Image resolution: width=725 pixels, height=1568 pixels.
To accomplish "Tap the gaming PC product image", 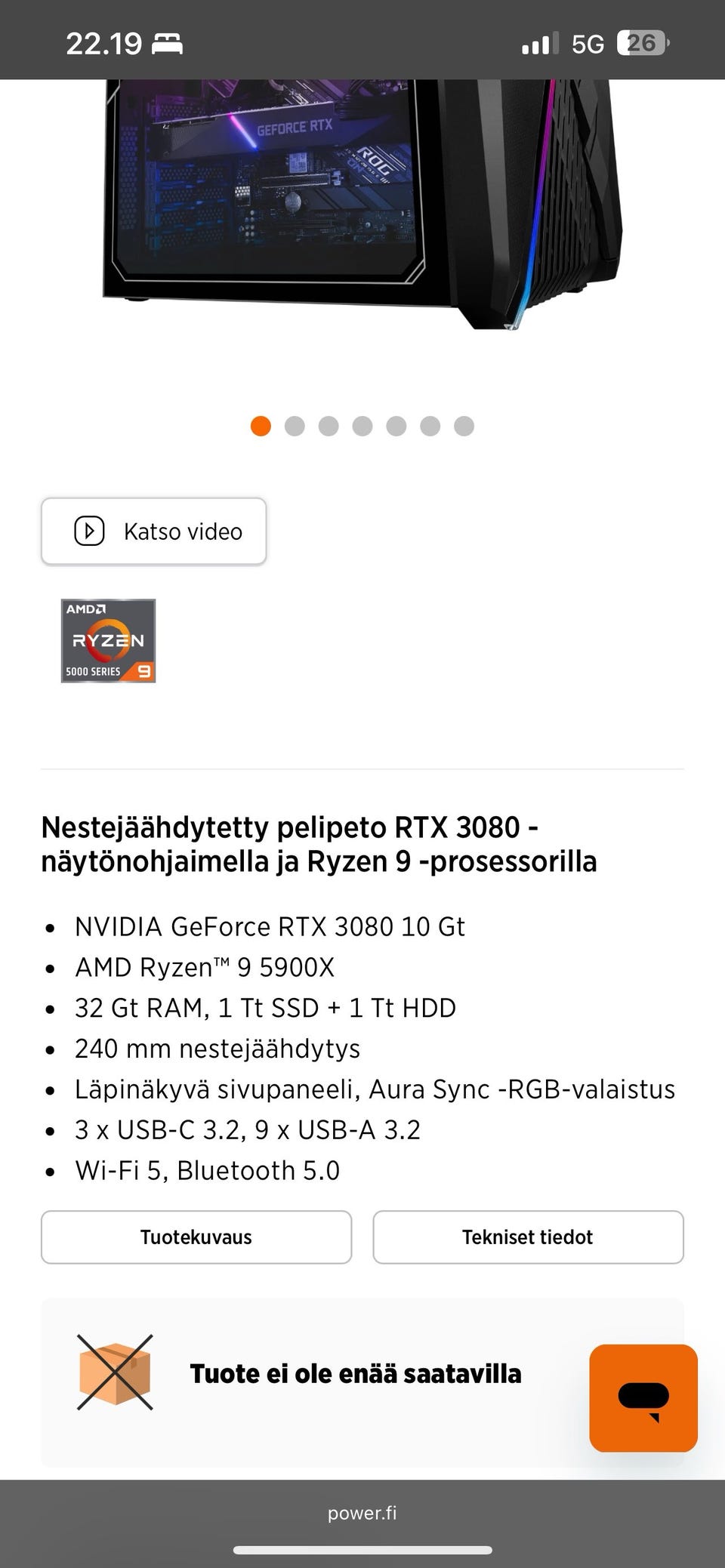I will point(362,204).
